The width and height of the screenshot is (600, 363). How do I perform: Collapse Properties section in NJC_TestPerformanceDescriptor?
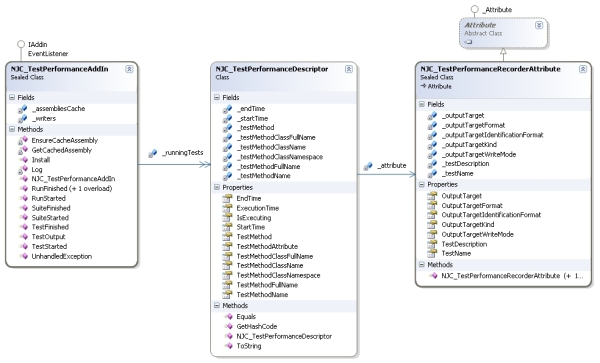pyautogui.click(x=217, y=187)
